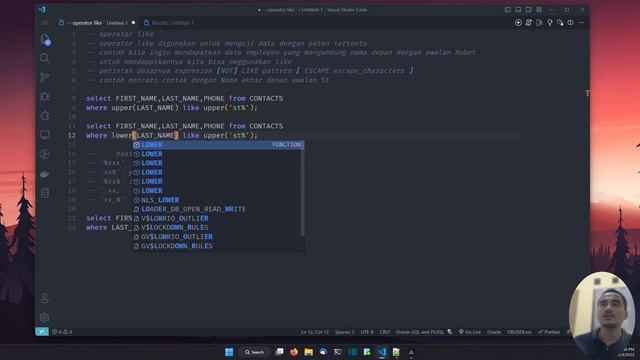
Task: Choose LOADER_DB_OPEN_READ_WRITE suggestion
Action: click(218, 209)
